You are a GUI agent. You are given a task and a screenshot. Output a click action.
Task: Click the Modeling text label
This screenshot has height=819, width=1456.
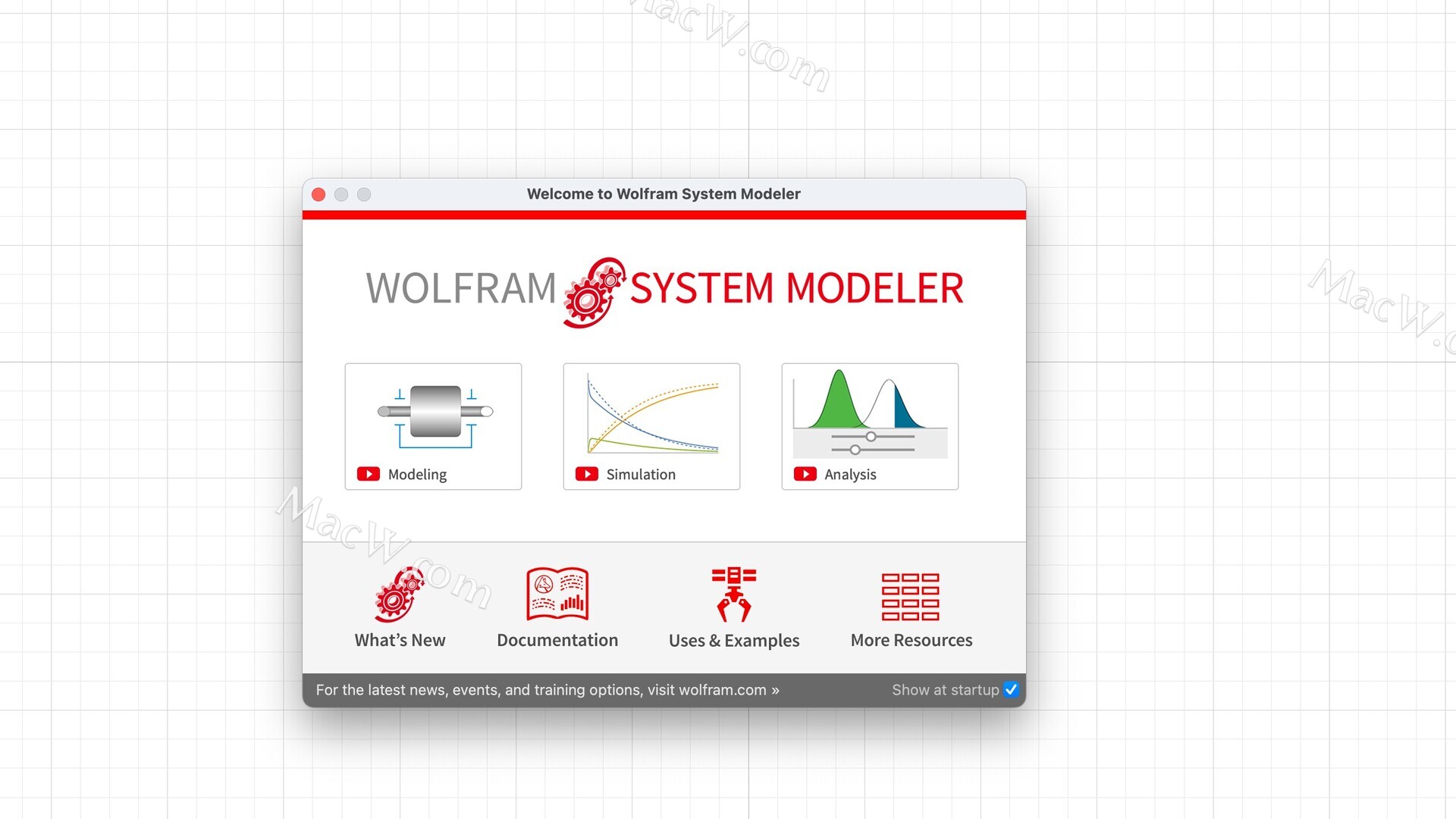(417, 475)
